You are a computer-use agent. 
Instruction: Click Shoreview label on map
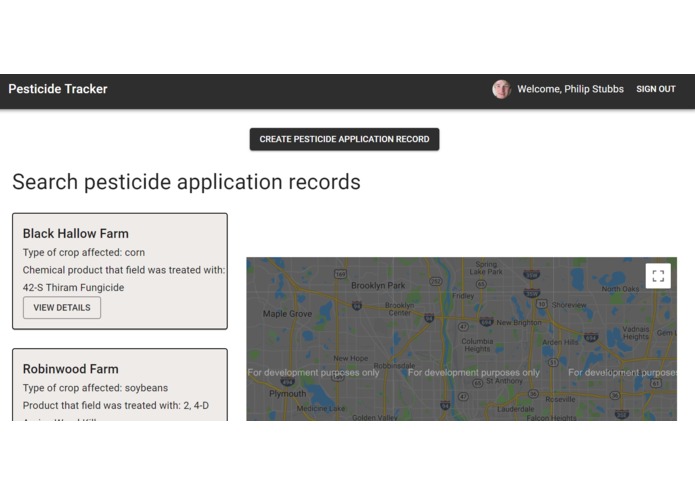(569, 305)
